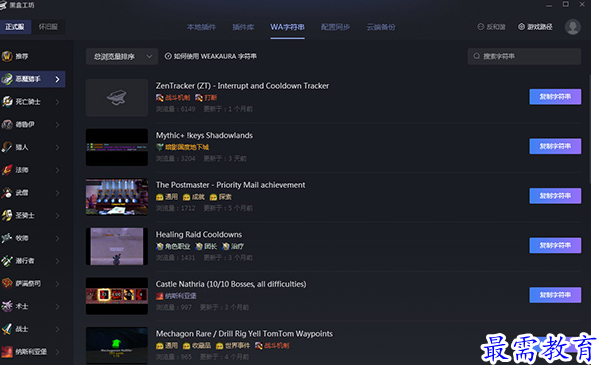Screen dimensions: 605x380
Task: Select the 武僧 class icon
Action: coord(7,193)
